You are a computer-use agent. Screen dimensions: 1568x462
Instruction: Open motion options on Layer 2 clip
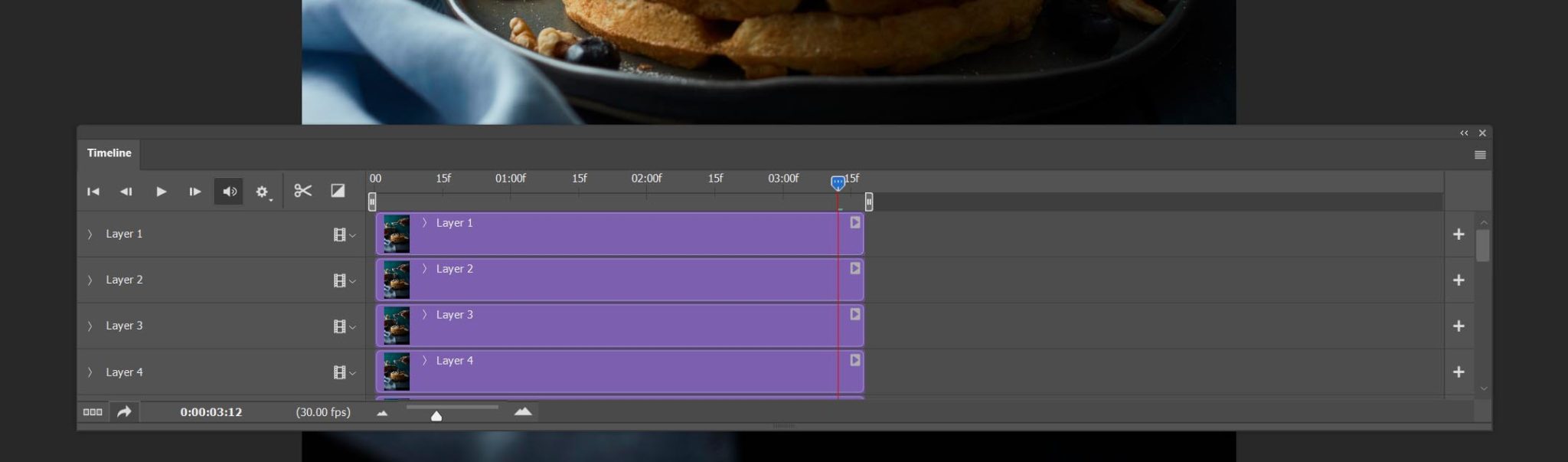click(x=855, y=268)
